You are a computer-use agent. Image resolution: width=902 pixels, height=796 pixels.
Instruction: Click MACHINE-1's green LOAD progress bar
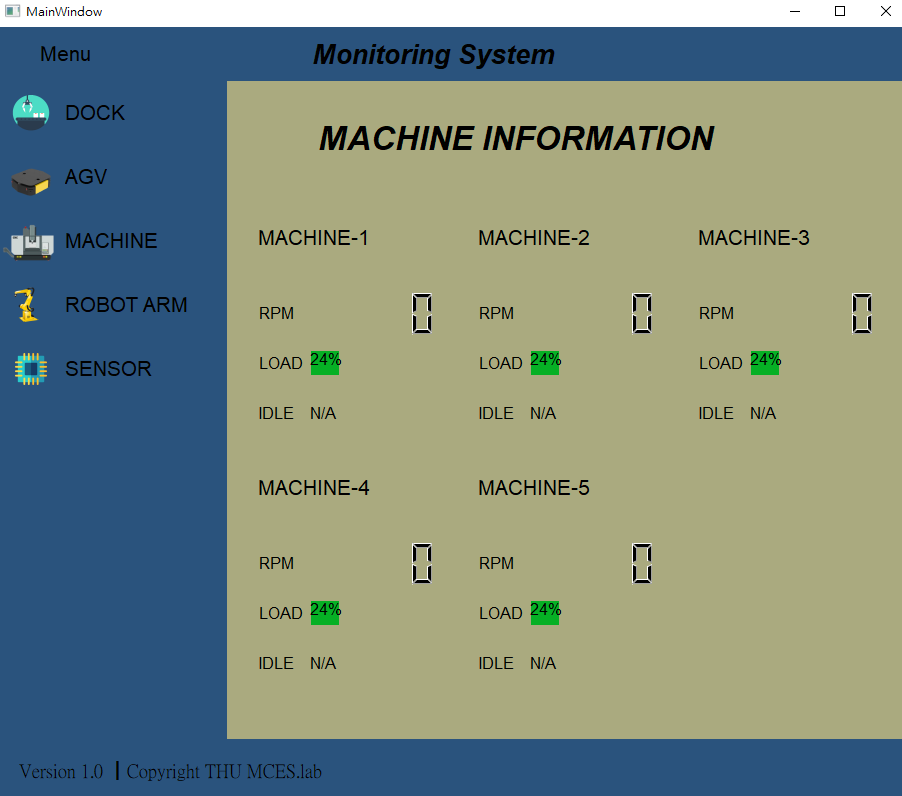point(326,362)
